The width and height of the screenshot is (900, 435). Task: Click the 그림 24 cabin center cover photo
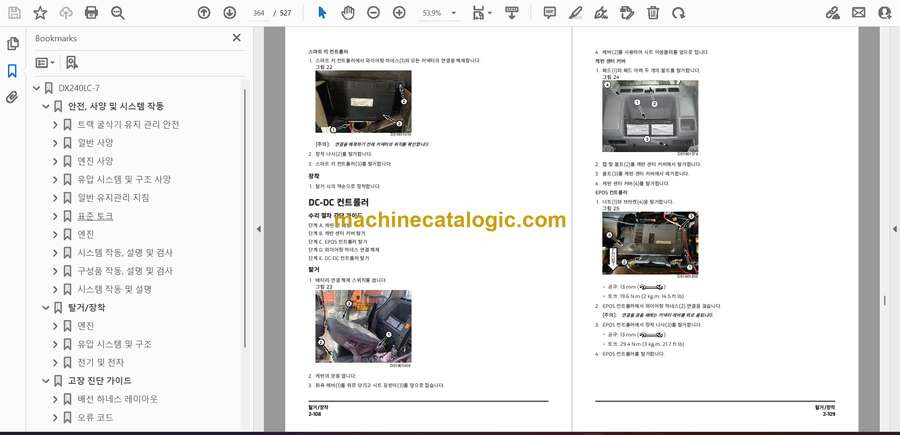click(650, 115)
